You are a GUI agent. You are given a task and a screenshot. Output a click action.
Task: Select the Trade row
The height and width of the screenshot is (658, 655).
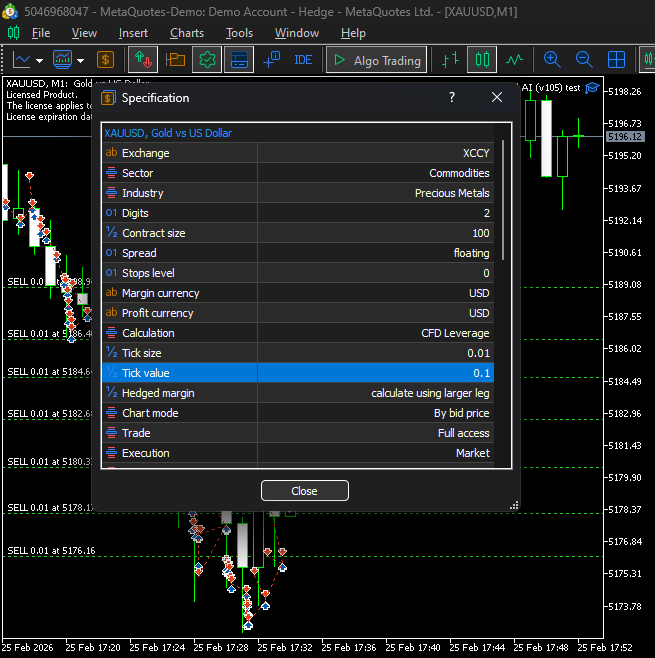[x=298, y=433]
